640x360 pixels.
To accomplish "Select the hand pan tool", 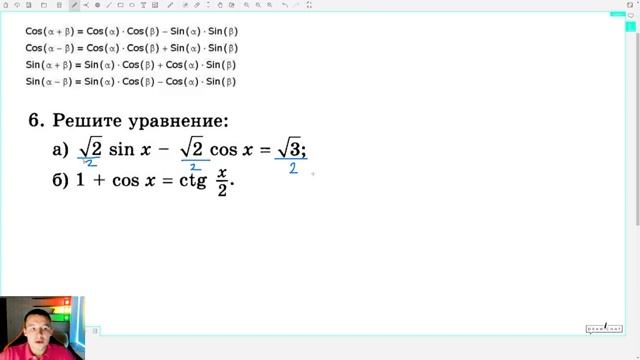I will 220,5.
